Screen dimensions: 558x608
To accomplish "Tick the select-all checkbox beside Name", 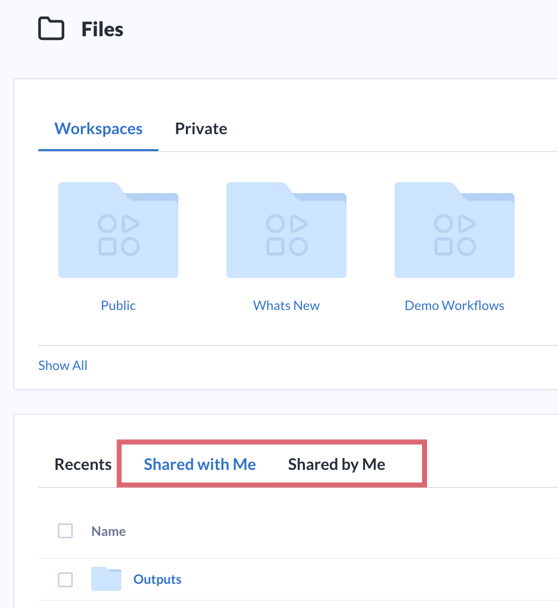I will [x=65, y=531].
